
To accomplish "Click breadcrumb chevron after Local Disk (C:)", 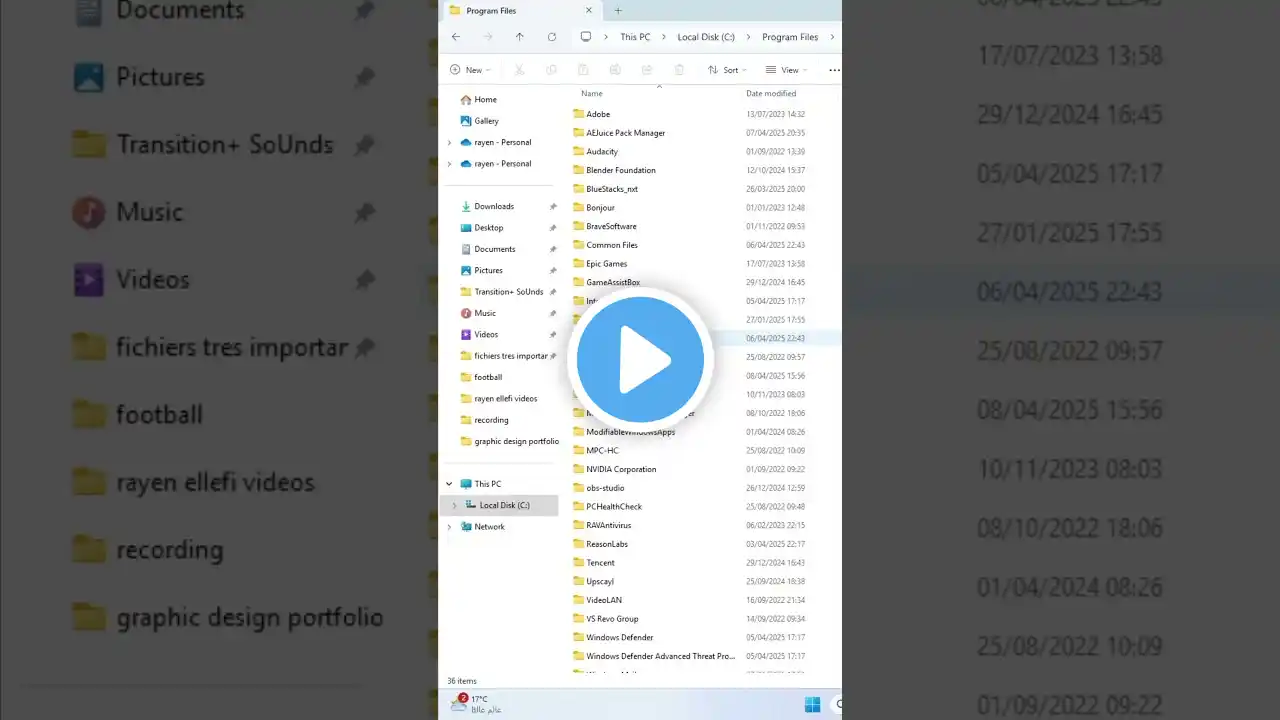I will pyautogui.click(x=748, y=37).
